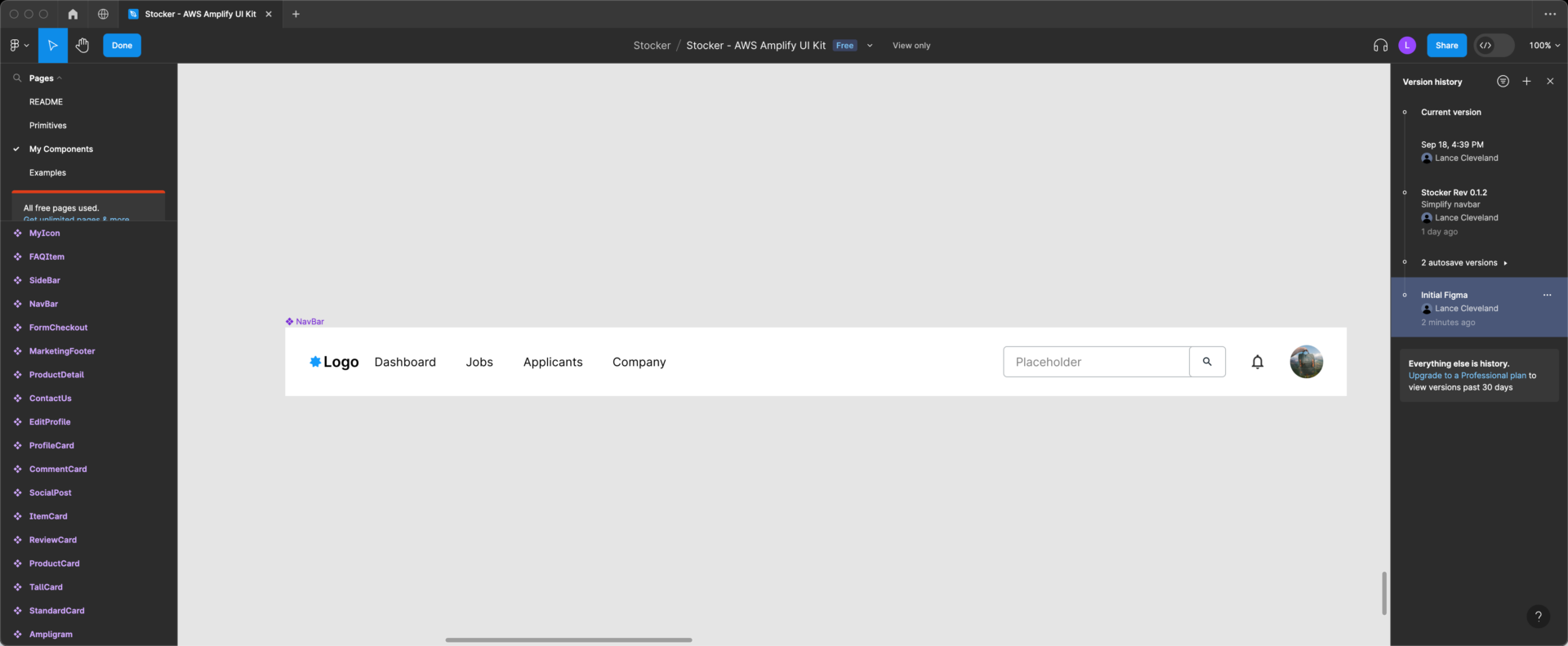Screen dimensions: 1568x646
Task: Go to the home icon tab
Action: [x=73, y=14]
